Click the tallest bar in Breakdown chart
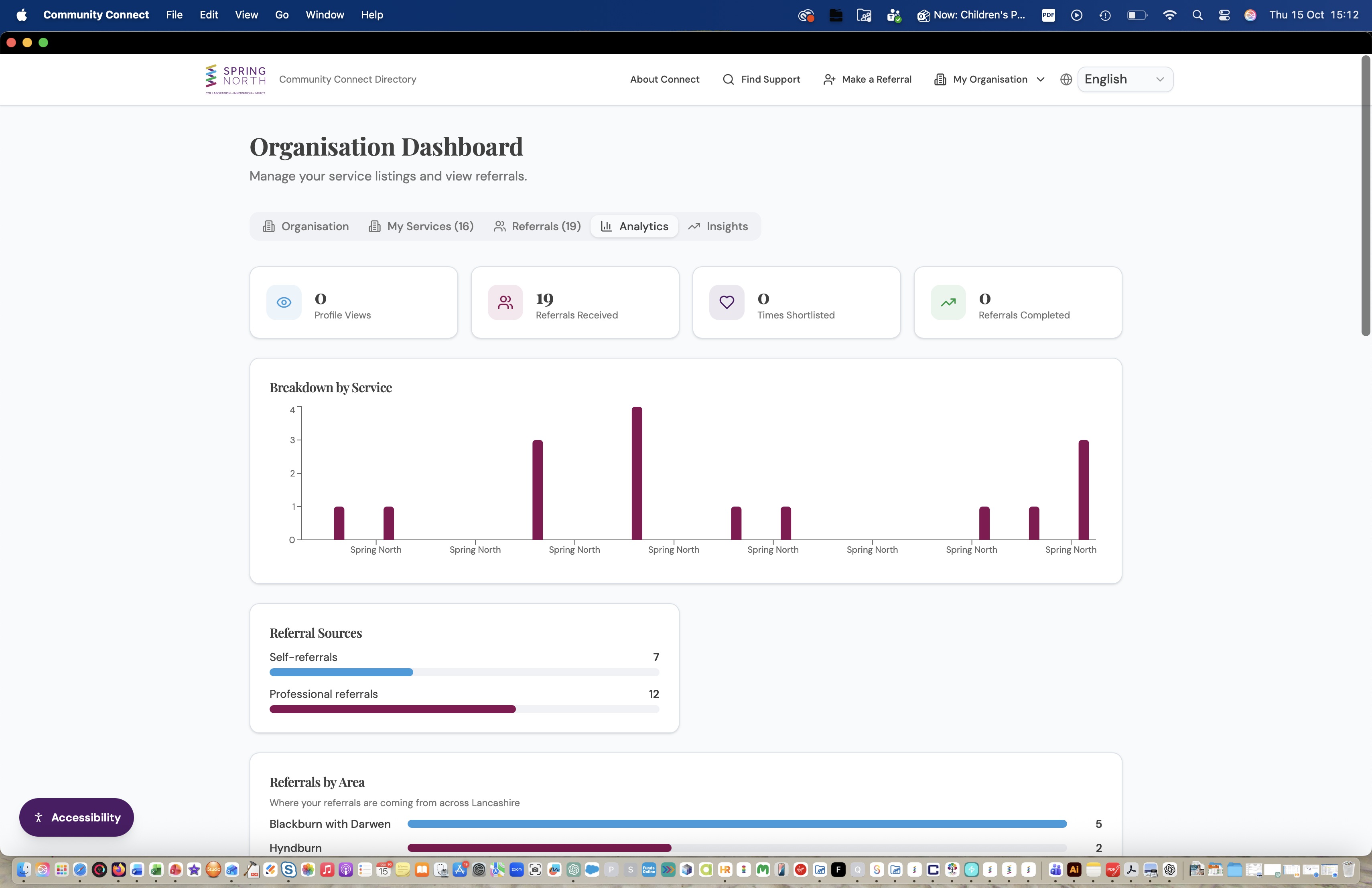The height and width of the screenshot is (888, 1372). [636, 473]
